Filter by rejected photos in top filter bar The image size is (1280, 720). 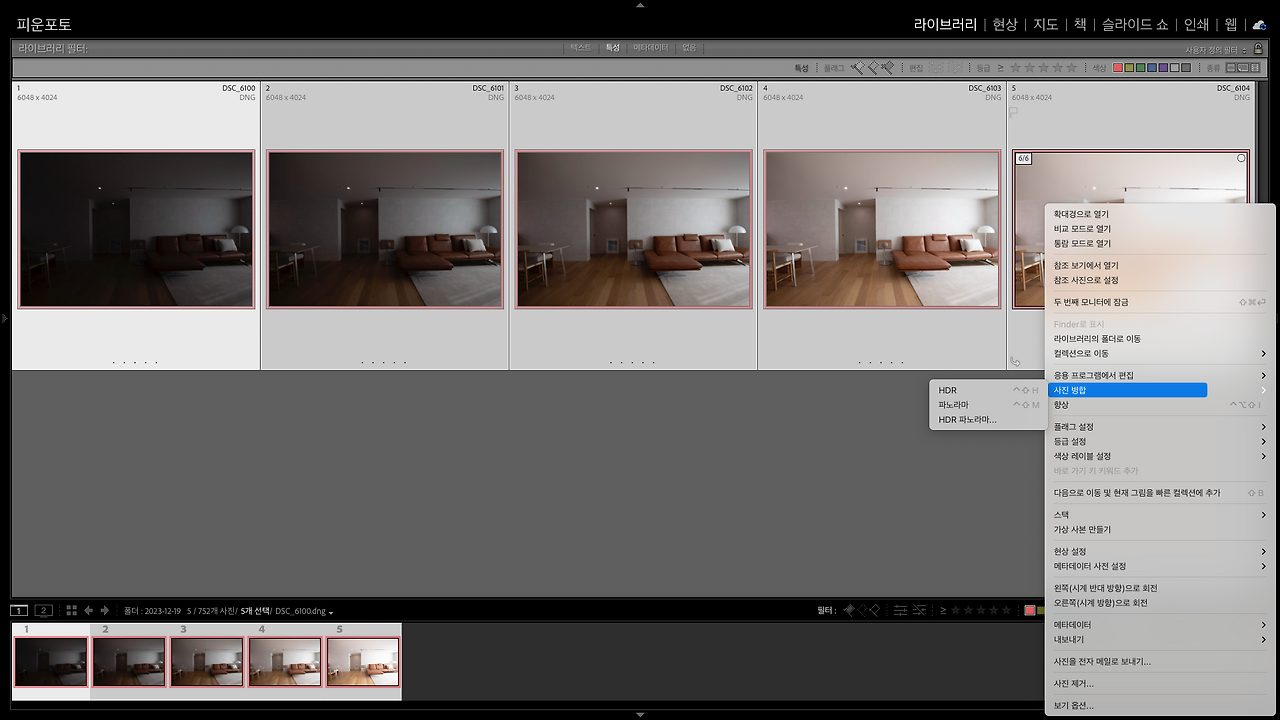click(887, 68)
